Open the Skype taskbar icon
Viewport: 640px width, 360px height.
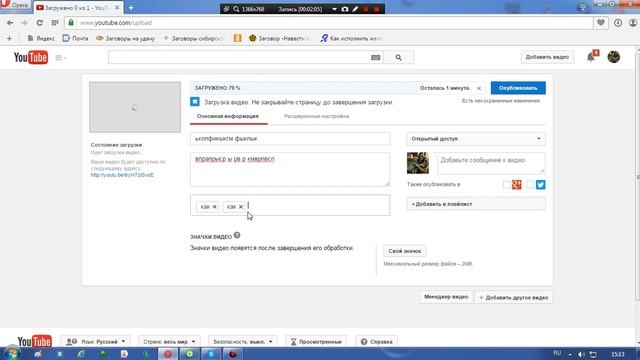click(211, 354)
